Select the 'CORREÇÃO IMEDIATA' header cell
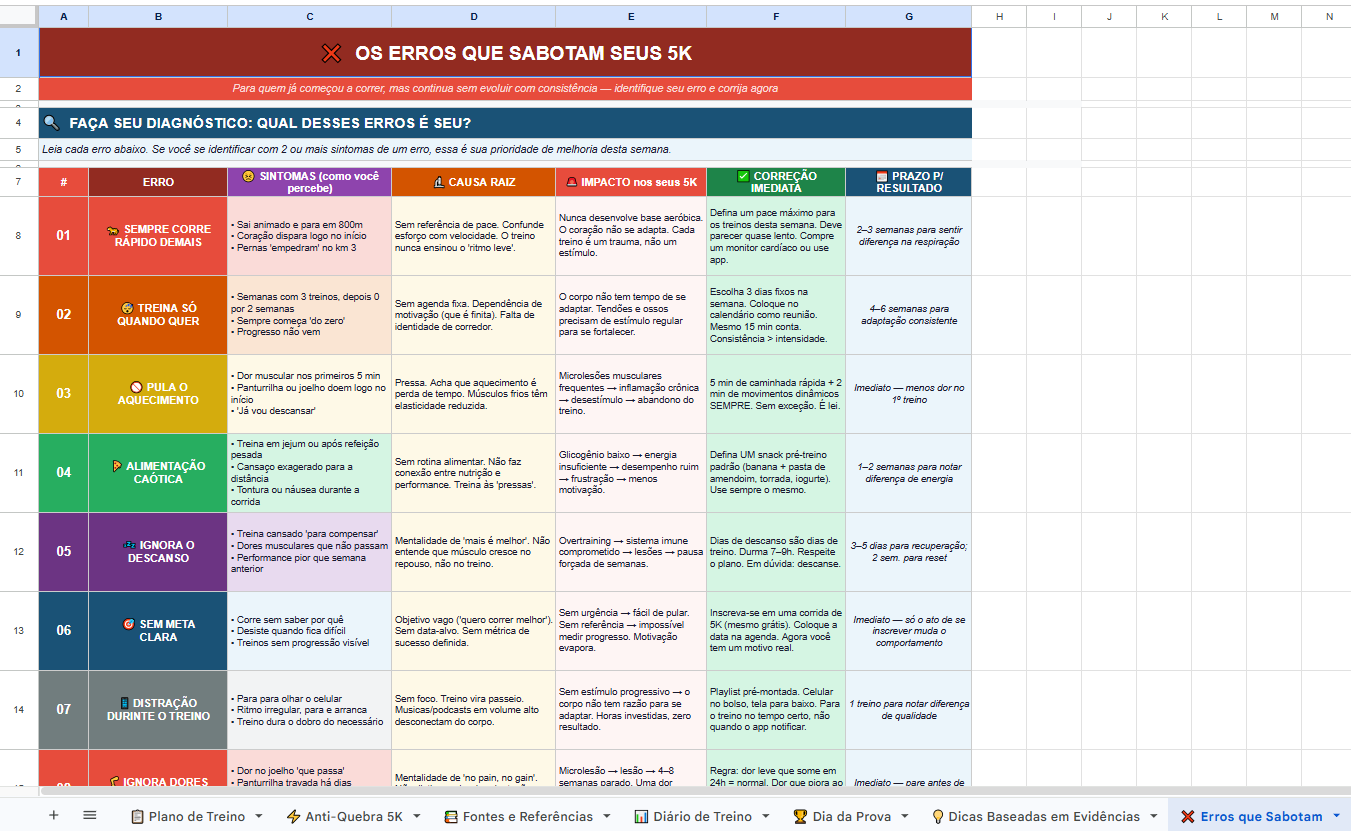 [x=776, y=182]
